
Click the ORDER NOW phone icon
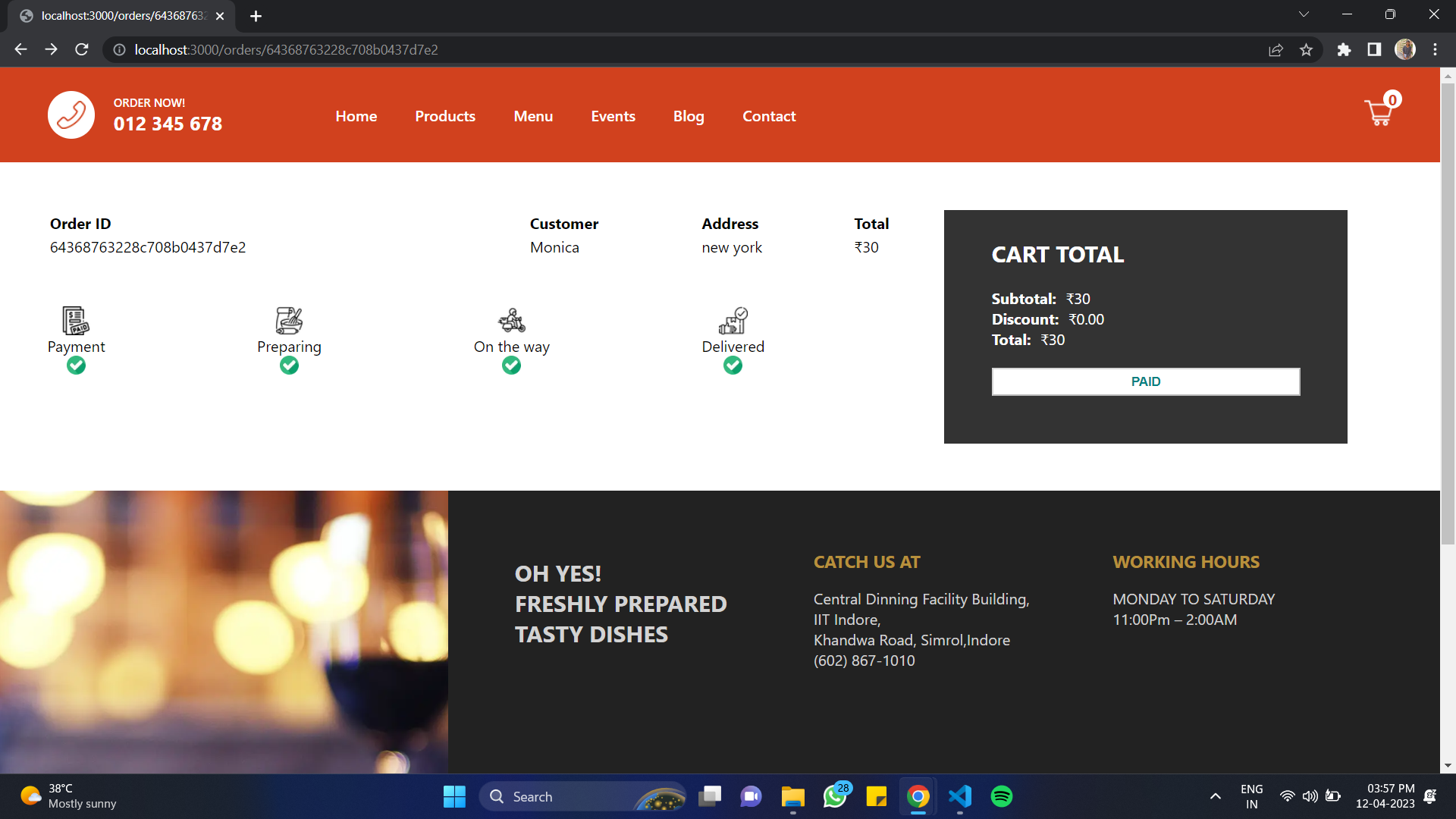point(71,115)
